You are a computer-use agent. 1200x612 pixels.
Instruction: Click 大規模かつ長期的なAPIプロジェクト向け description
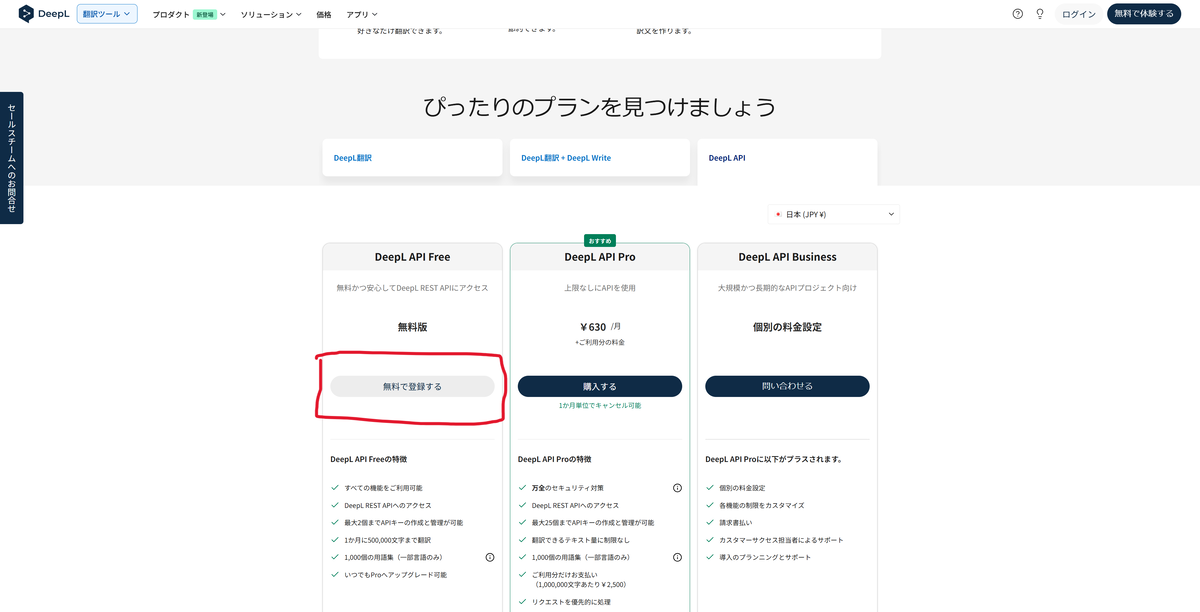point(787,288)
